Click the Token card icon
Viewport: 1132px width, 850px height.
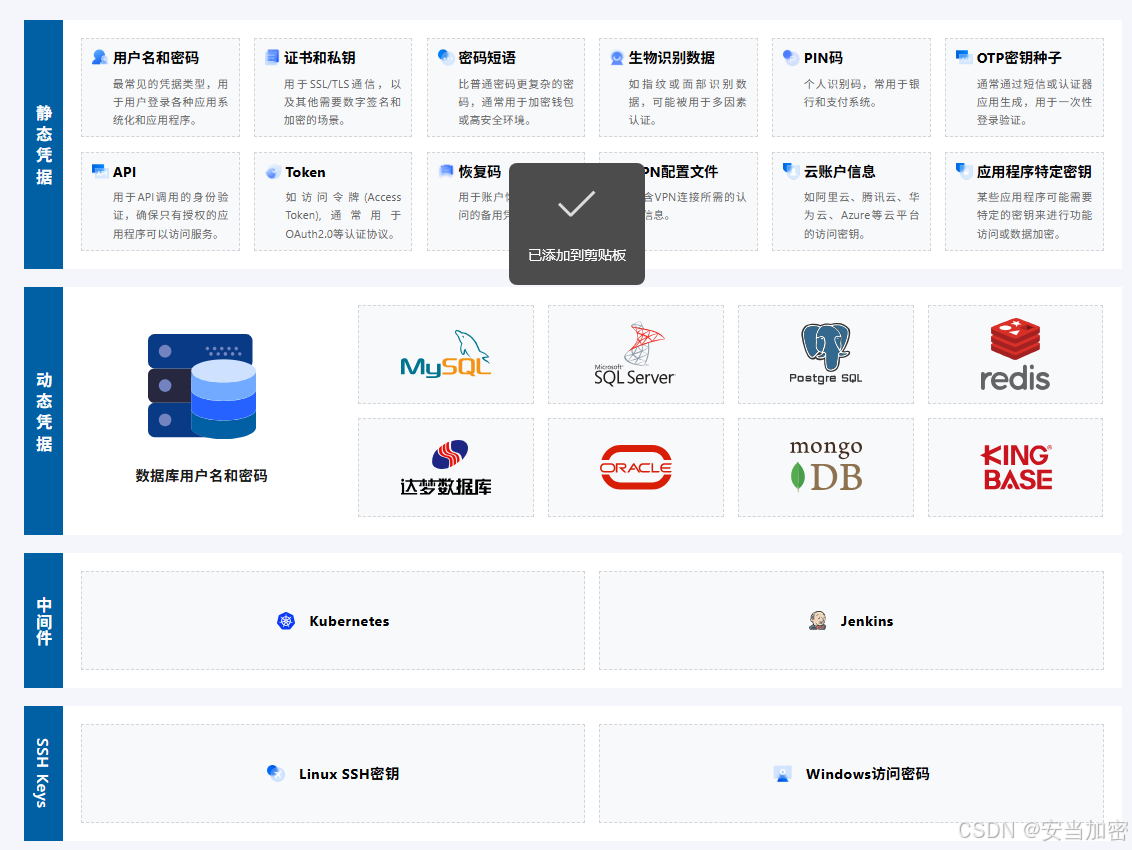tap(273, 172)
